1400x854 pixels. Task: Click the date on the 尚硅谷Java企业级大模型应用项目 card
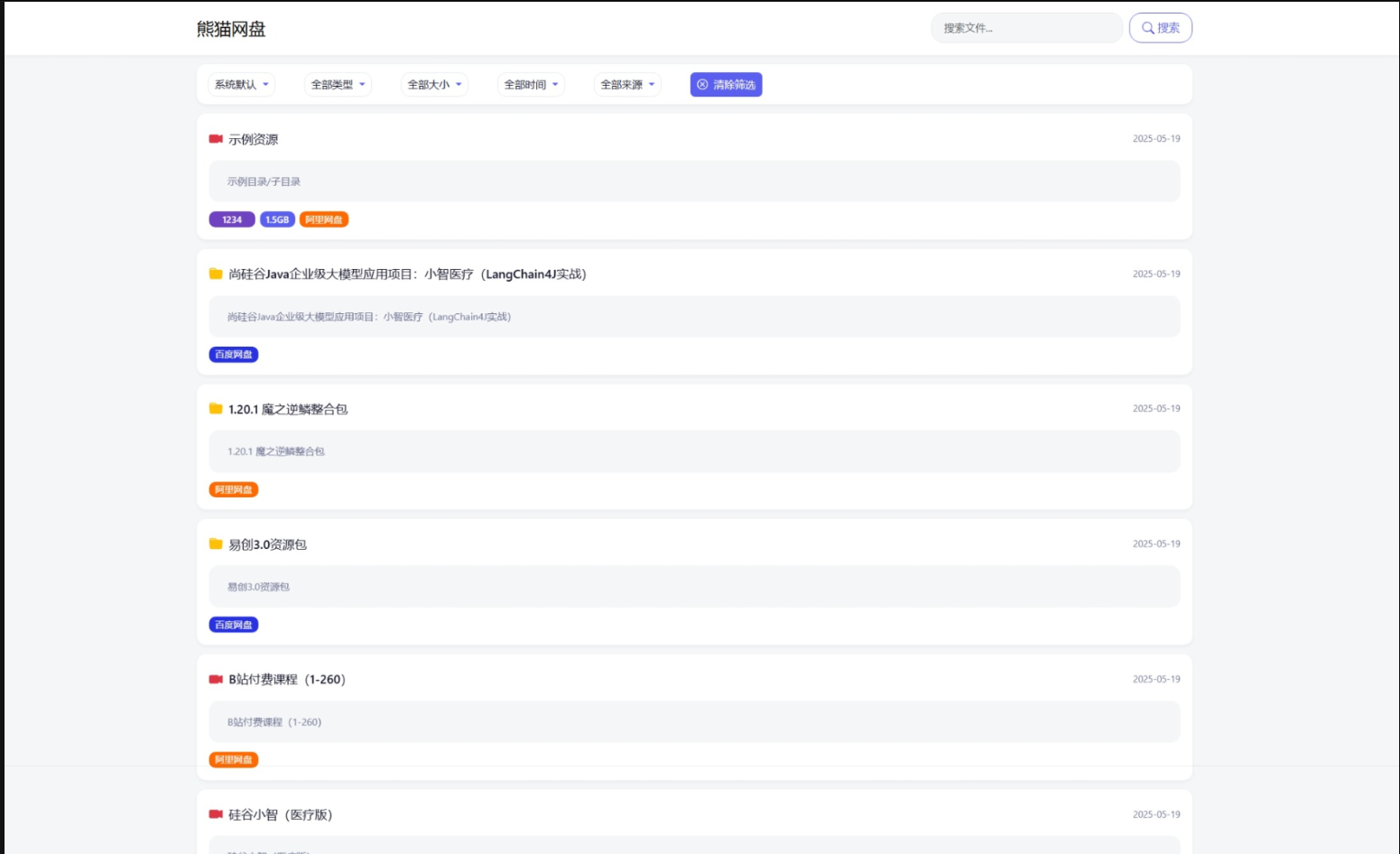tap(1156, 274)
